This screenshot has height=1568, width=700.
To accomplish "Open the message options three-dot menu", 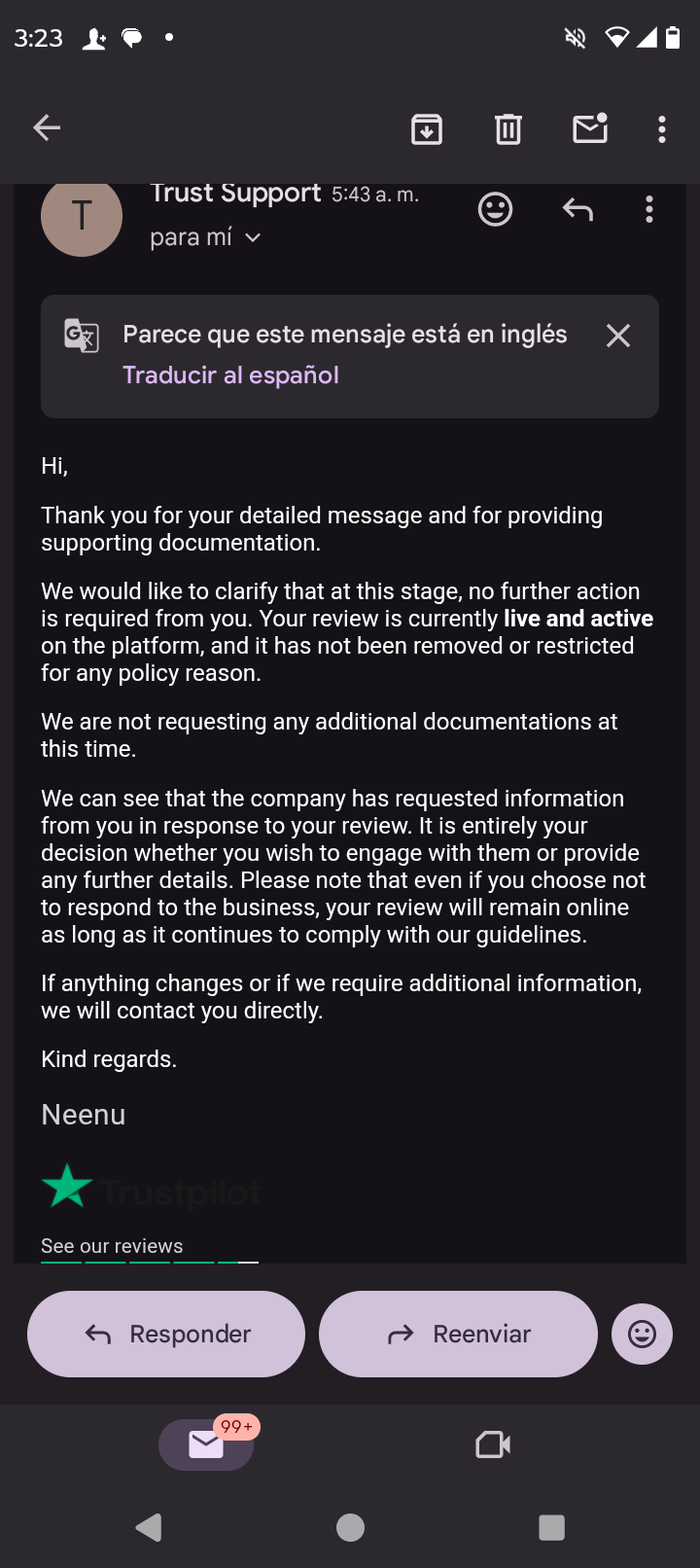I will pos(649,209).
